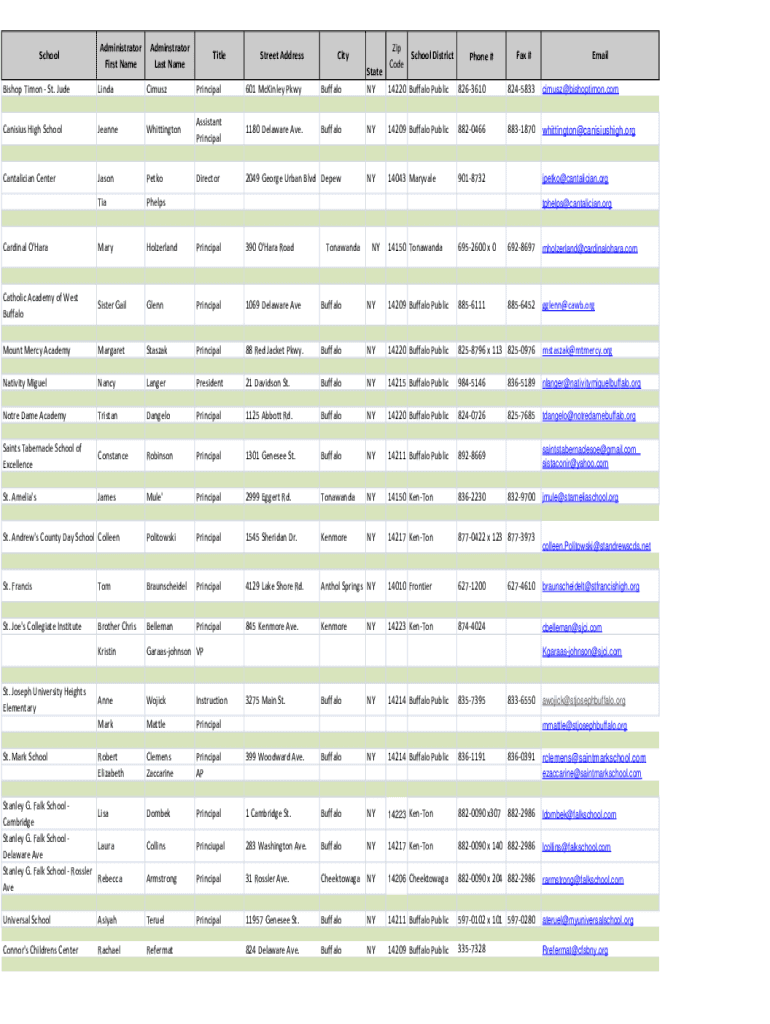This screenshot has width=770, height=1024.
Task: Open the cimusz@bishoptimon.com email link
Action: pos(580,89)
